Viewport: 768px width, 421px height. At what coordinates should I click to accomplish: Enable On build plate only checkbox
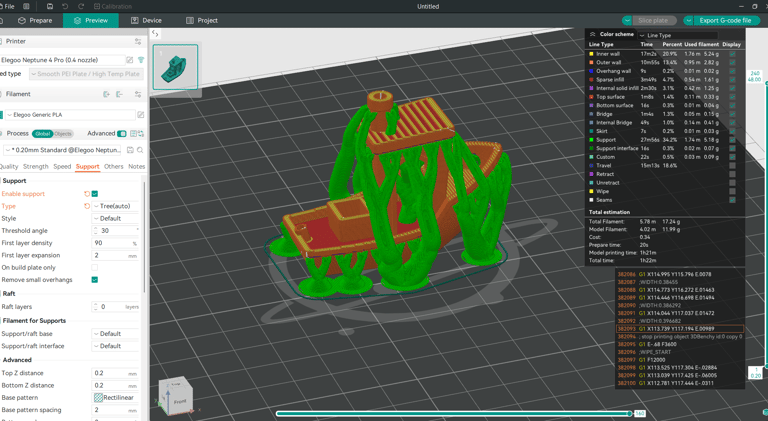[95, 267]
